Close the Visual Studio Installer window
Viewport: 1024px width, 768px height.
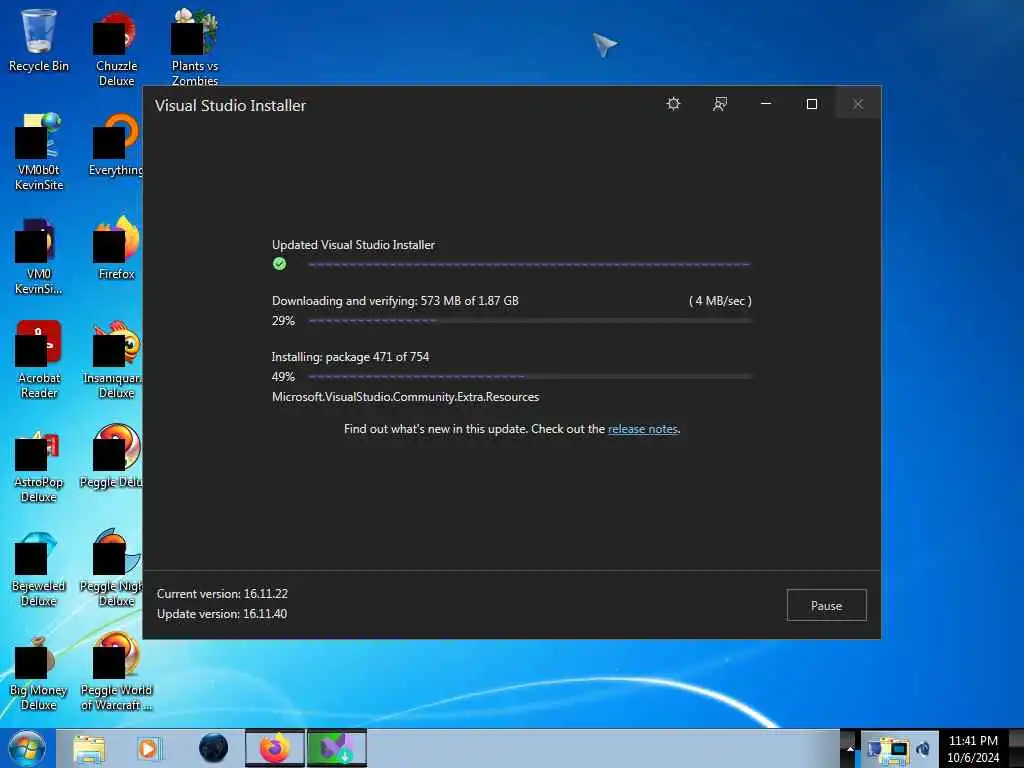pyautogui.click(x=857, y=104)
